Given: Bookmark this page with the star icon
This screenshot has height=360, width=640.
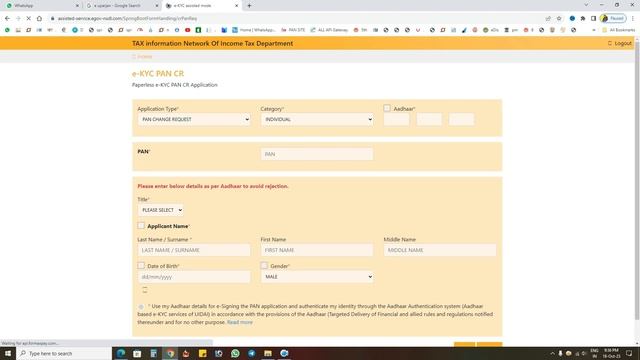Looking at the screenshot, I should coord(559,18).
